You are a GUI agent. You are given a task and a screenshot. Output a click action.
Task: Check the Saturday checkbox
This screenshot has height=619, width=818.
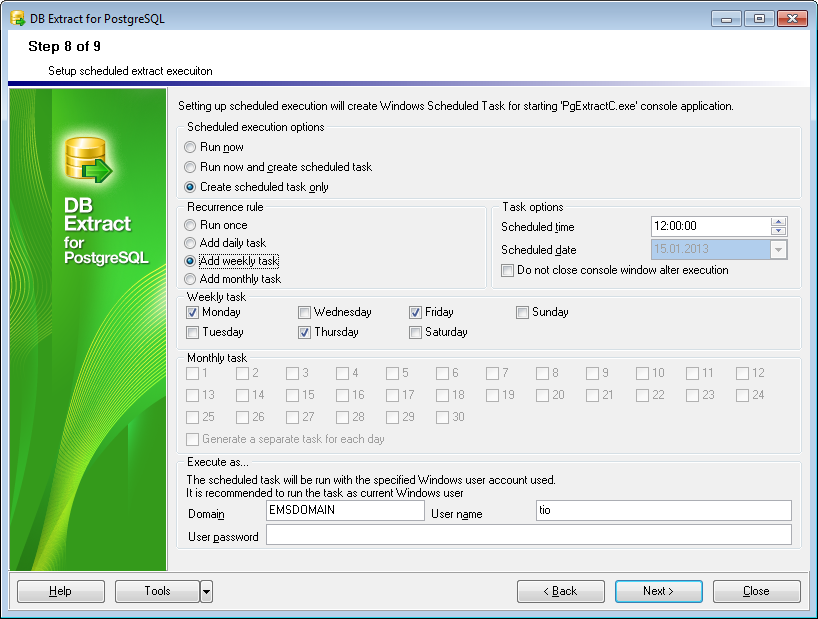415,332
